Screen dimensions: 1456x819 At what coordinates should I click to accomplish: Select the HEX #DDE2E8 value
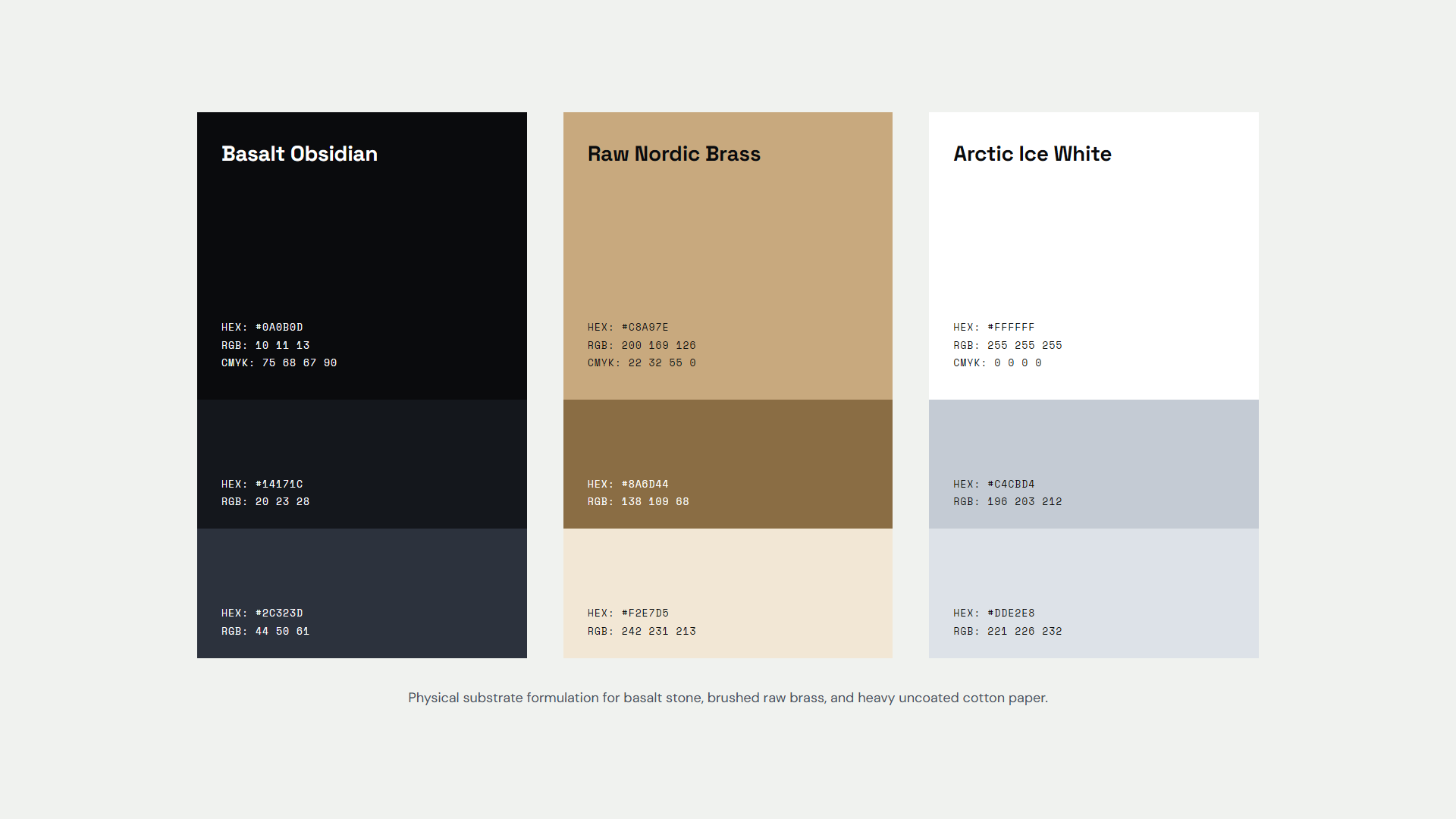click(994, 613)
